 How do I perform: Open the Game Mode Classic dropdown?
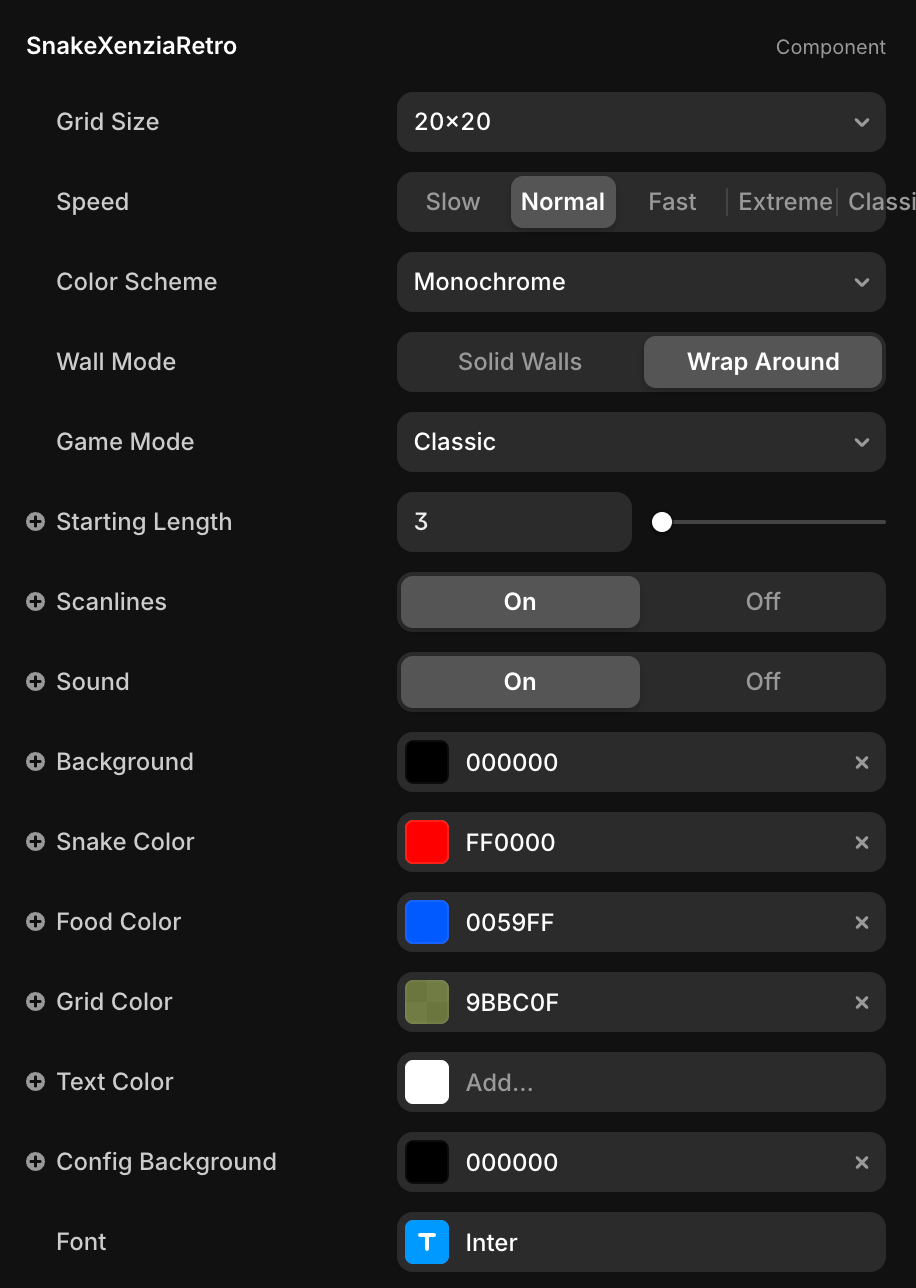click(x=641, y=442)
